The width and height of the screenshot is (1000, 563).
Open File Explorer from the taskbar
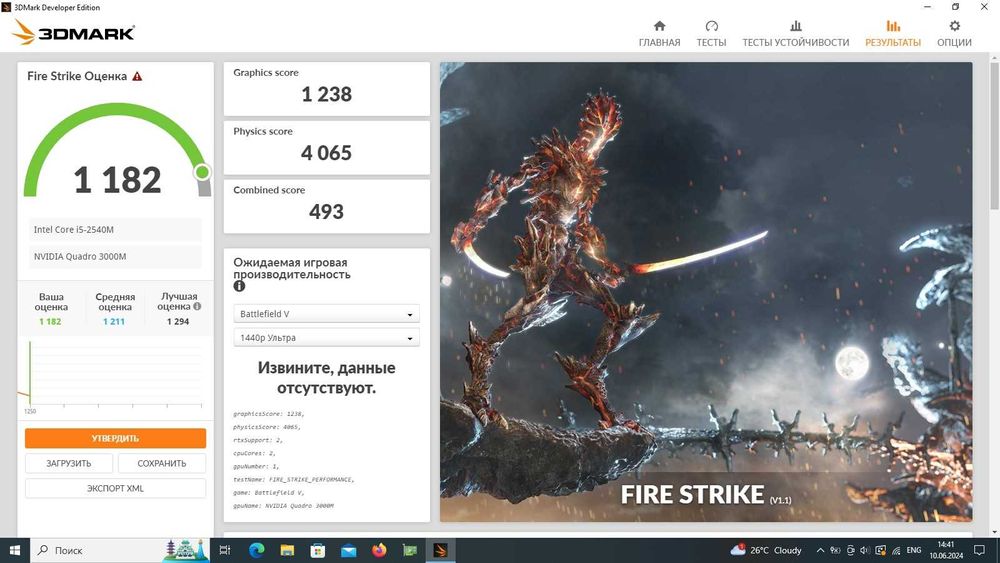pyautogui.click(x=287, y=550)
